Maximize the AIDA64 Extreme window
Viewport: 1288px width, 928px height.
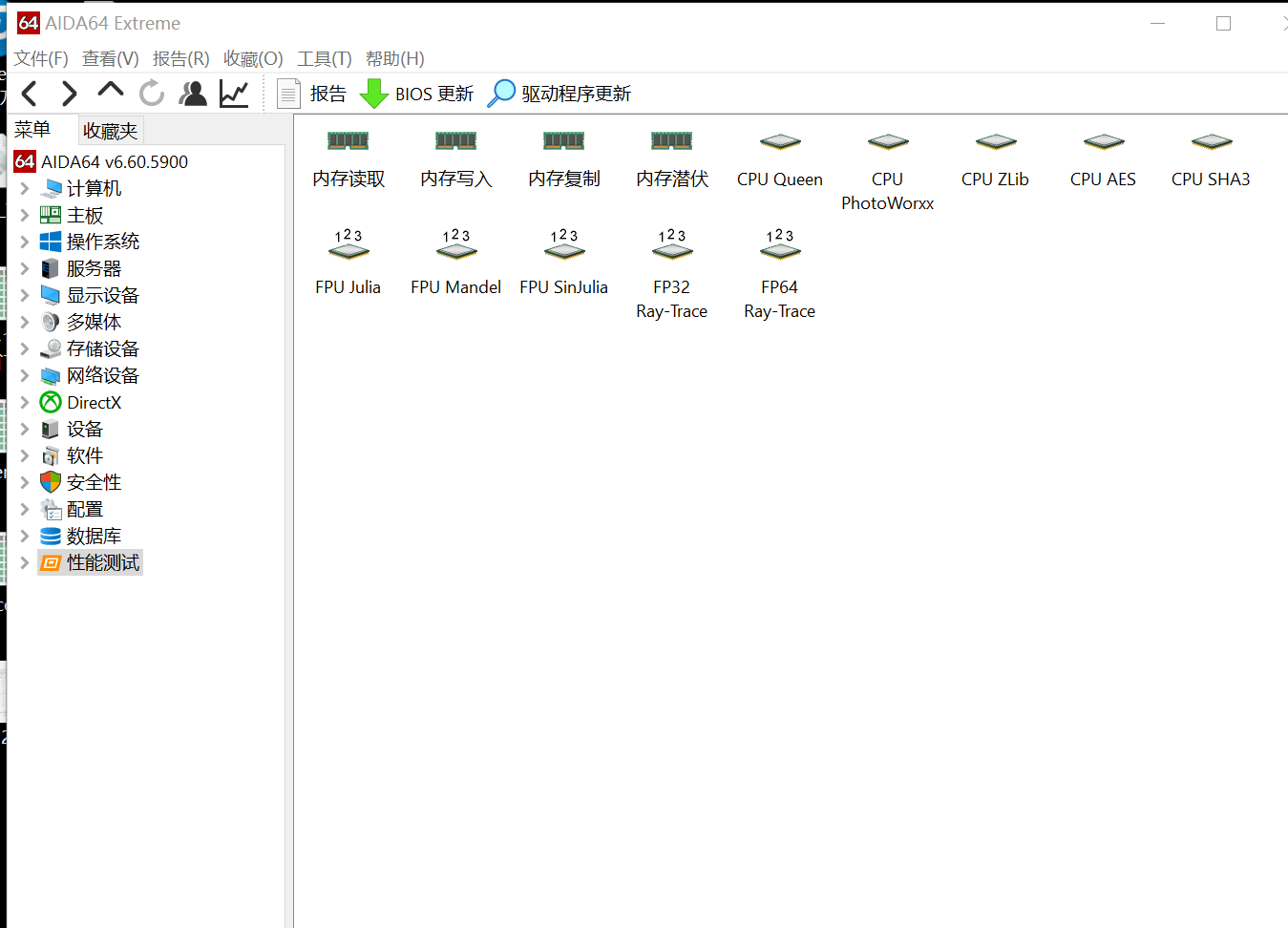coord(1223,23)
